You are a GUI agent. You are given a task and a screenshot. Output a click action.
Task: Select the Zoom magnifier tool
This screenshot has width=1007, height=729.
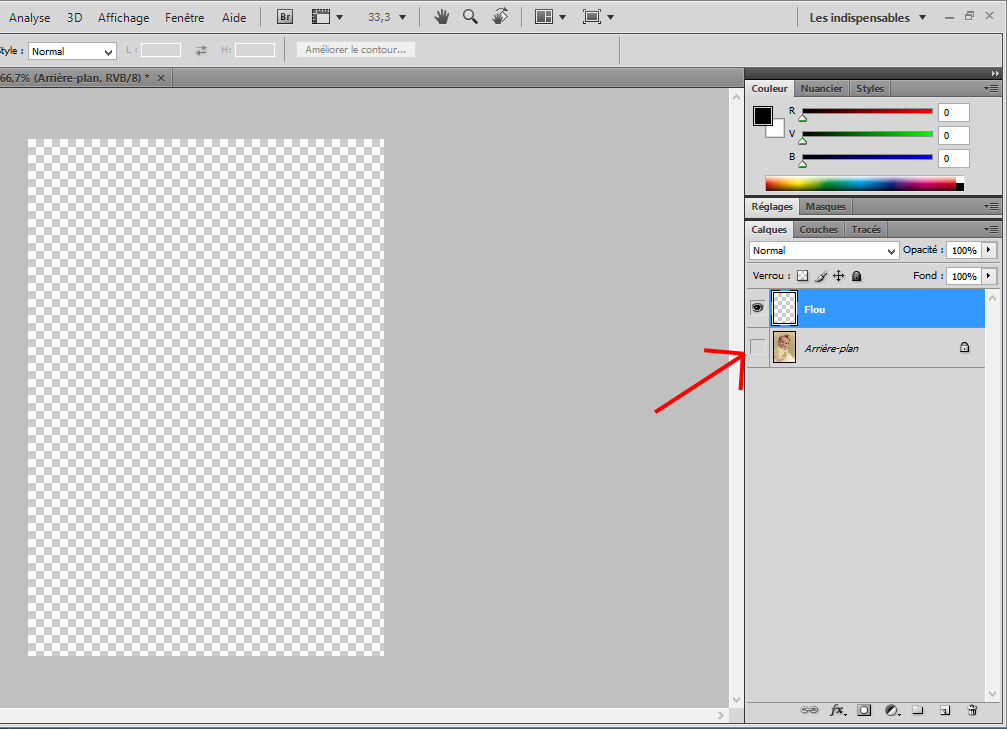click(x=470, y=17)
